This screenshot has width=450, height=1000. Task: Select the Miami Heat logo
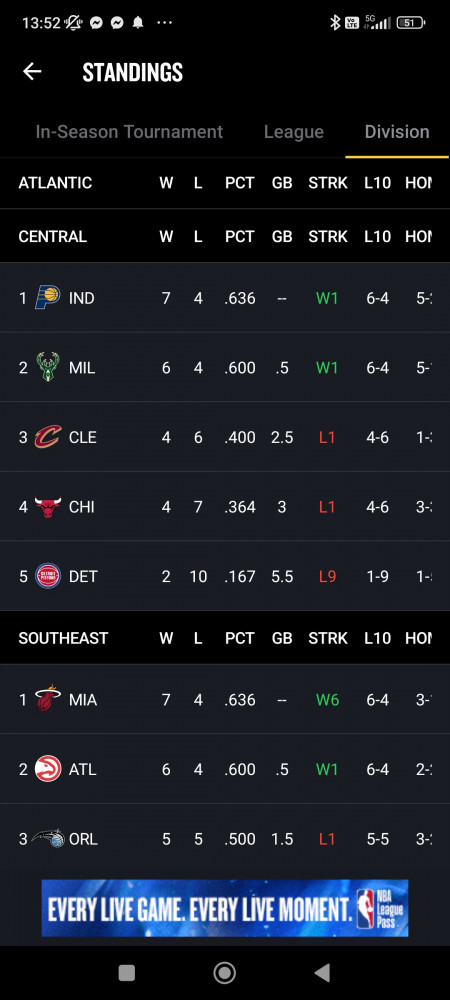48,700
